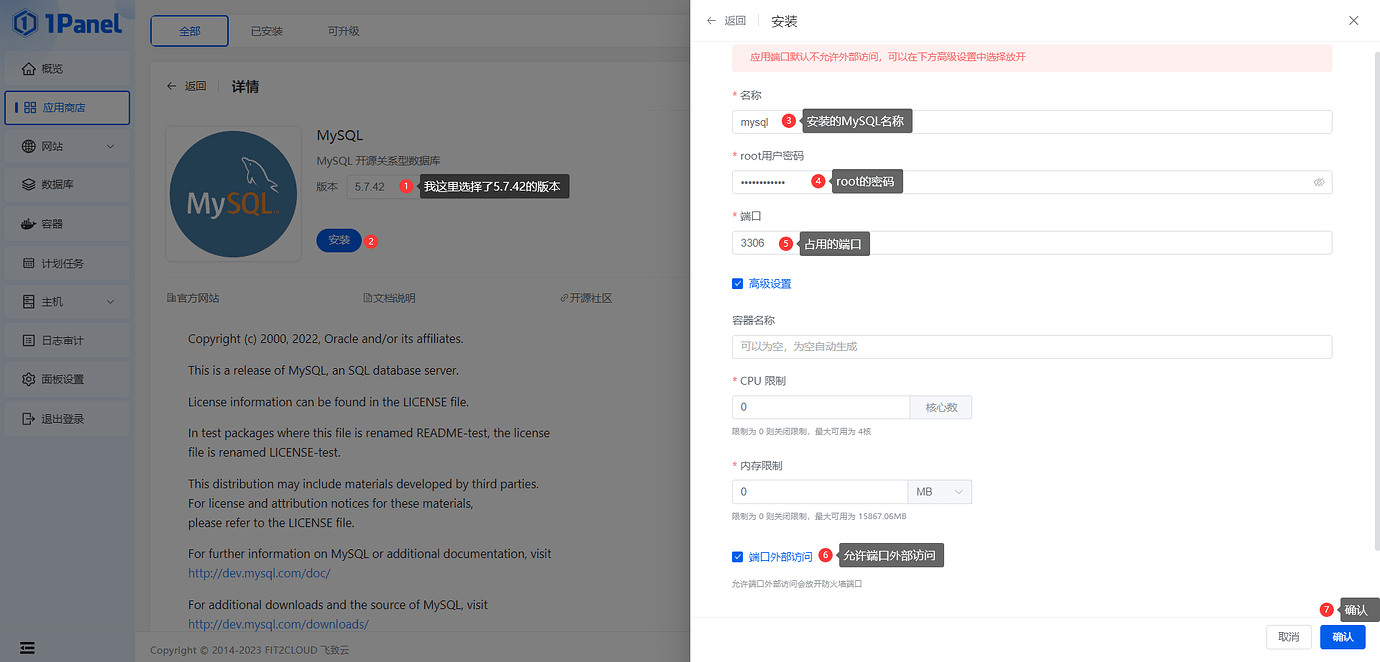Toggle root password visibility eye icon
The height and width of the screenshot is (662, 1380).
tap(1319, 182)
